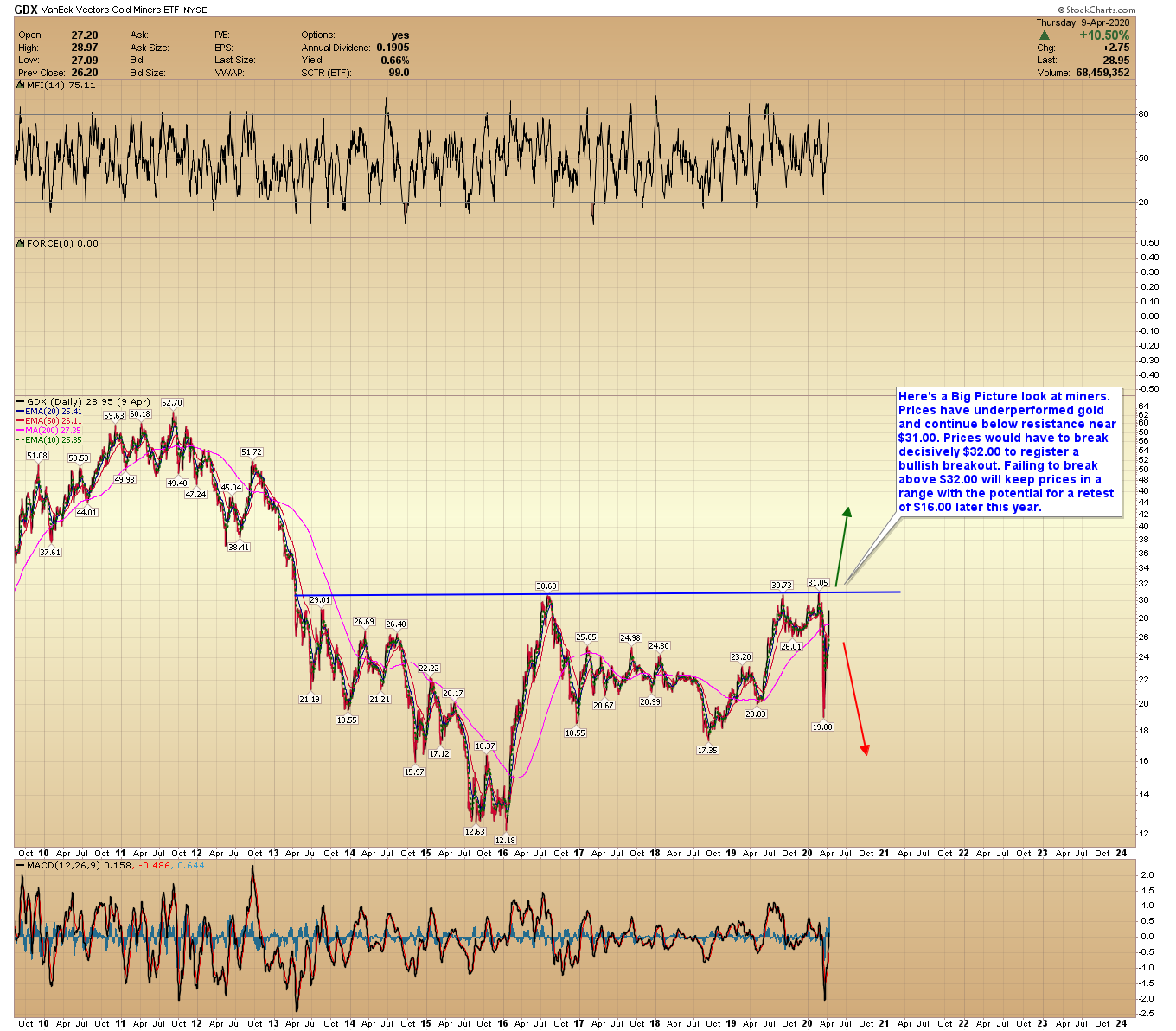Screen dimensions: 1176x1031
Task: Click the Options value yes
Action: pos(400,35)
